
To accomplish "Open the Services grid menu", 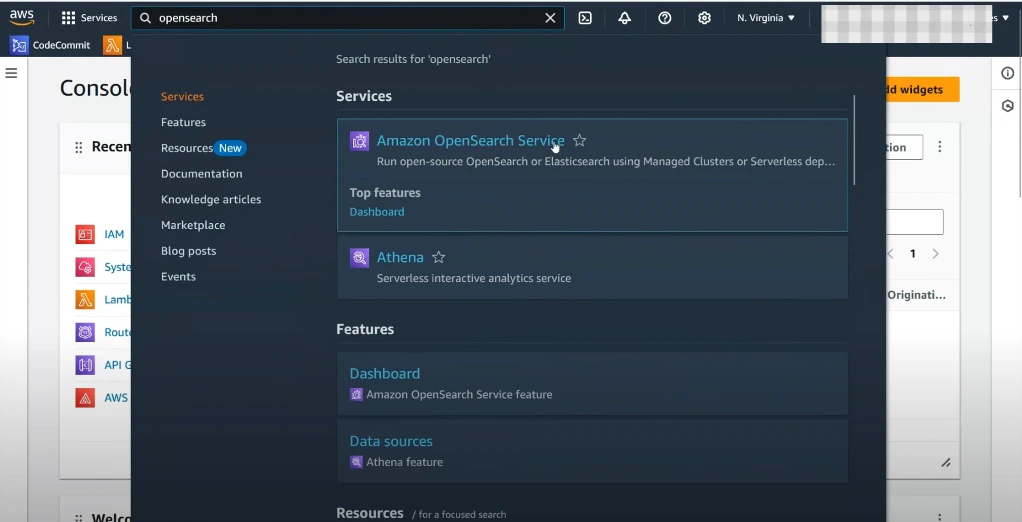I will 89,18.
